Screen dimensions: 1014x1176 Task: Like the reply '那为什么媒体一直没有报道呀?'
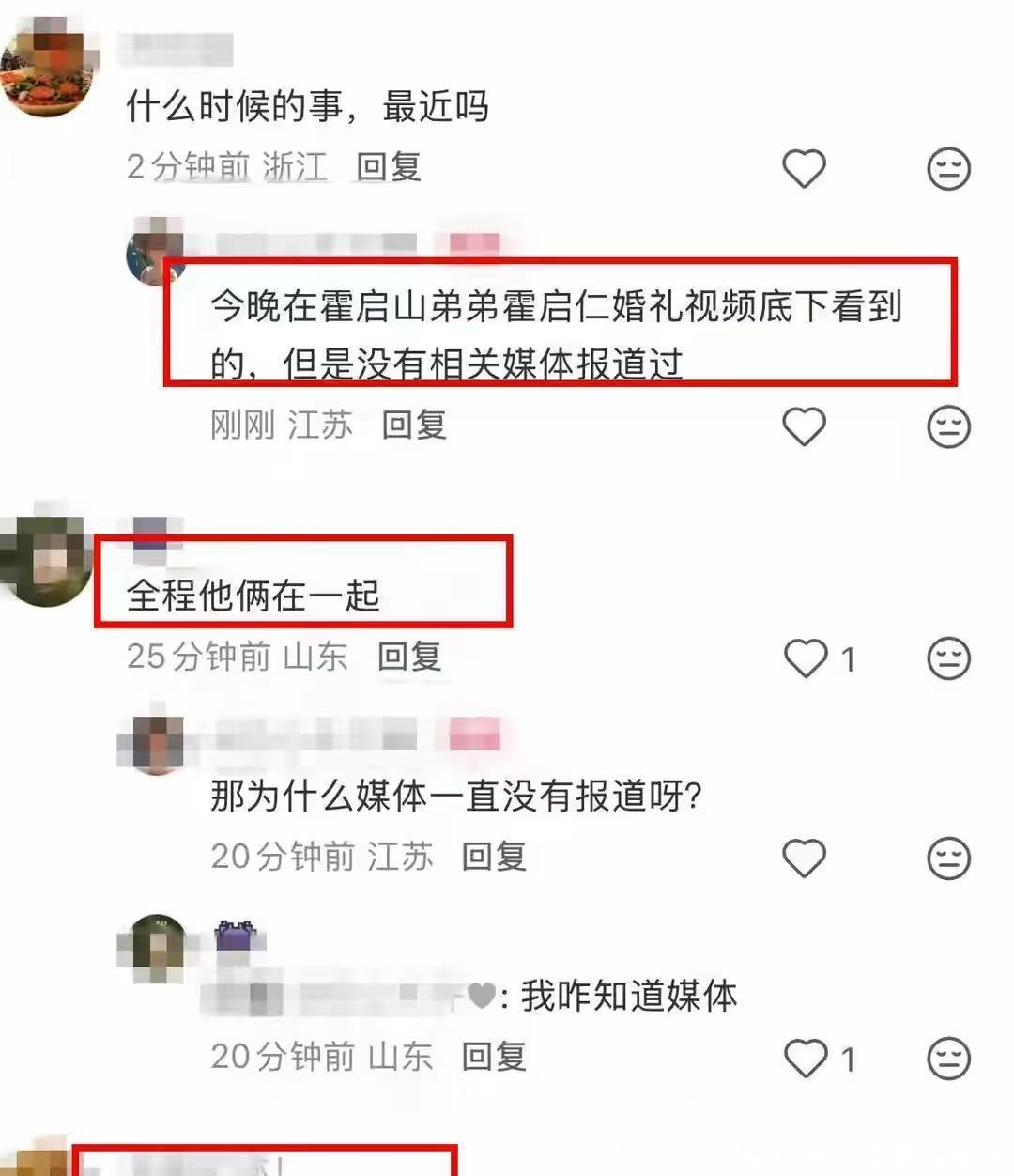click(804, 859)
